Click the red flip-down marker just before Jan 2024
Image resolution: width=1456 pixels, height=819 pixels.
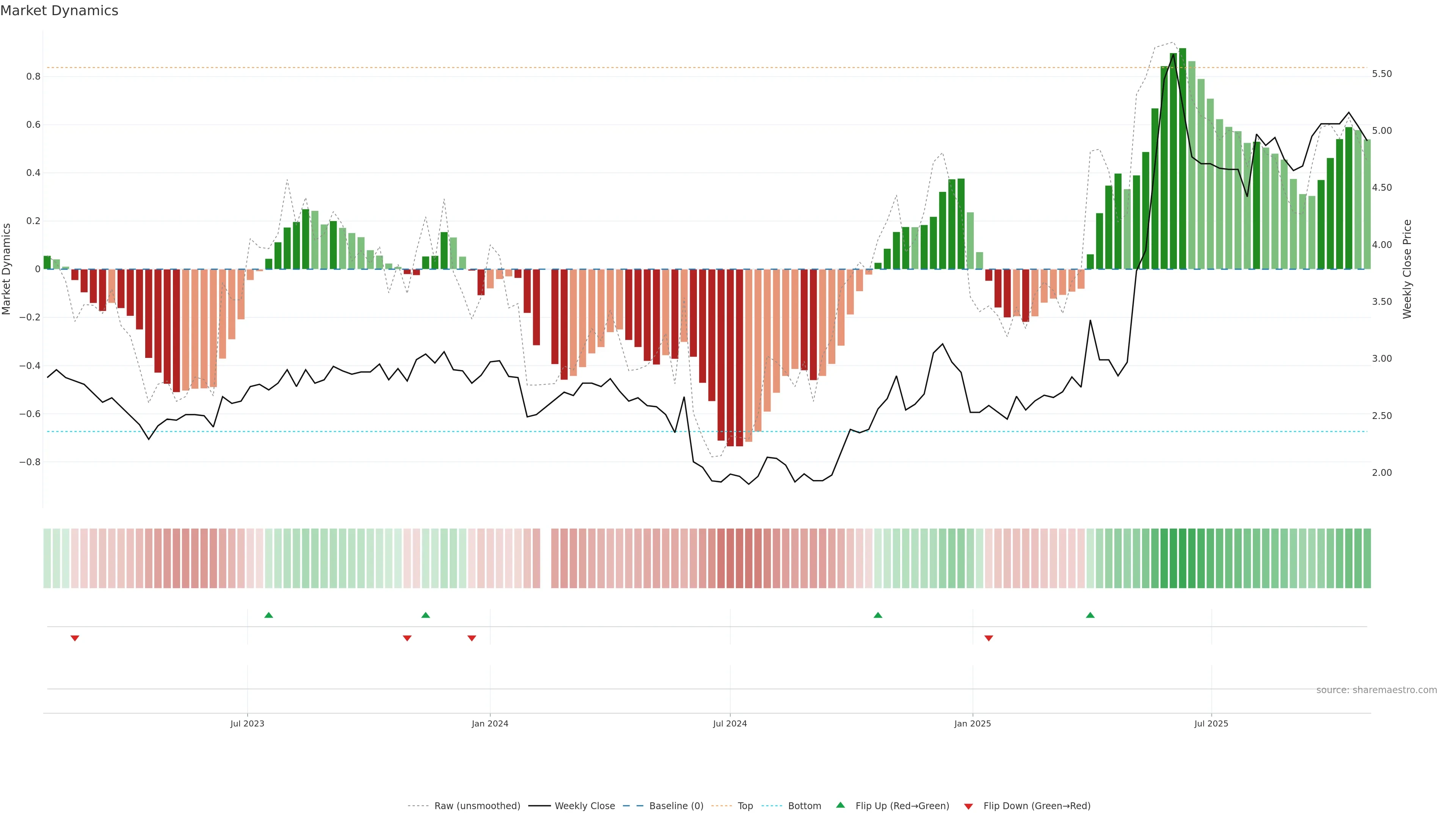click(472, 638)
